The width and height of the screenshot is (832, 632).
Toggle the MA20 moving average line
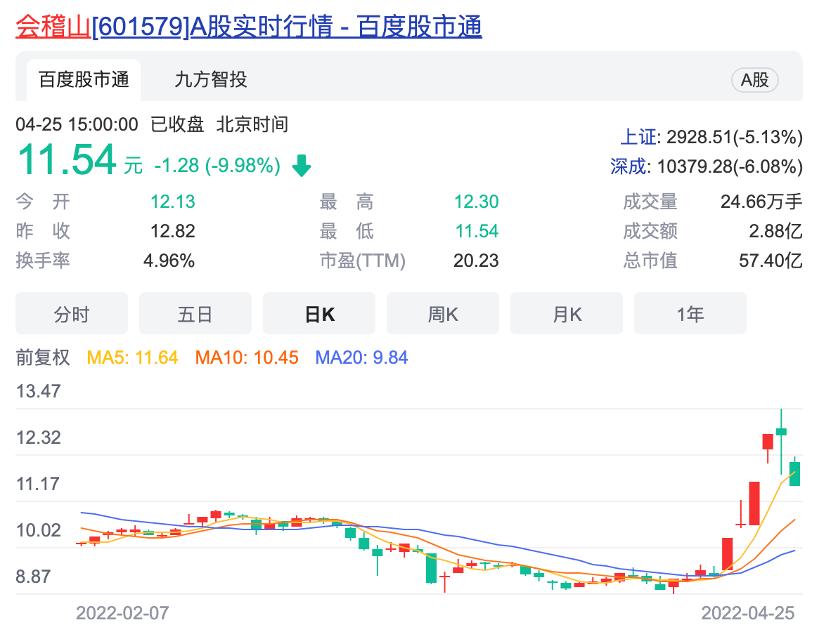pos(364,357)
